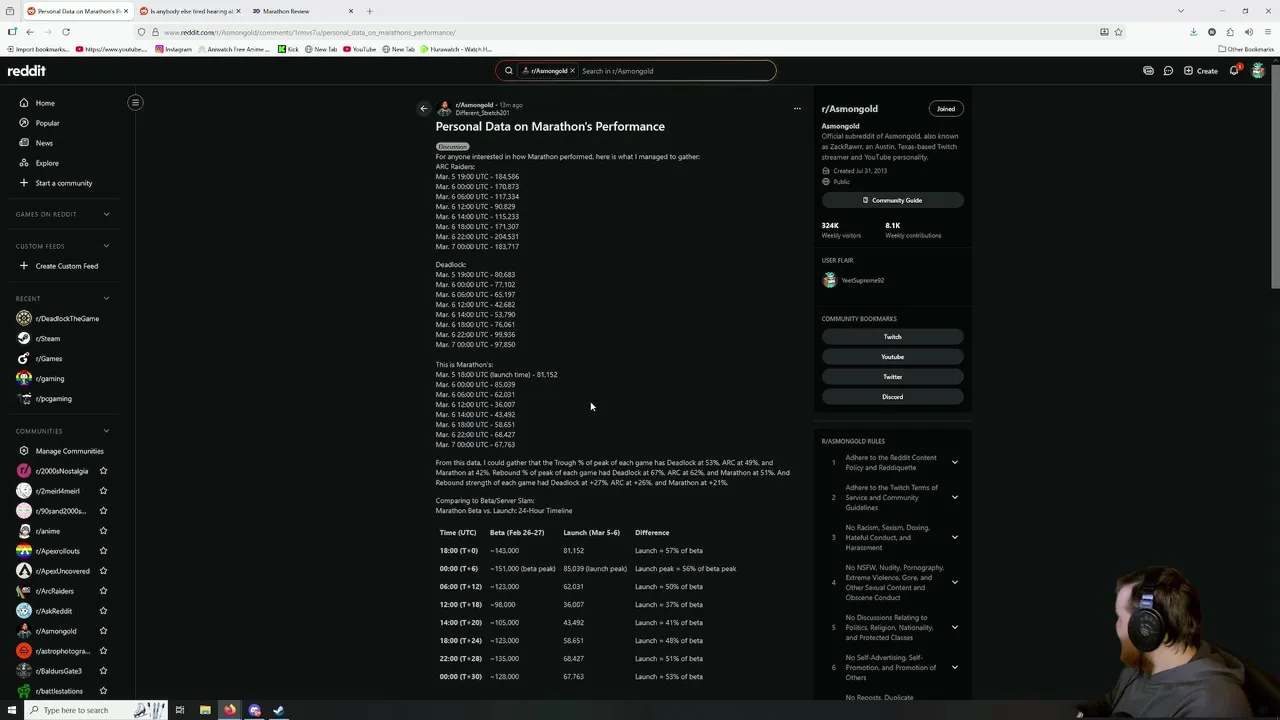The width and height of the screenshot is (1280, 720).
Task: Open Steam from the taskbar
Action: coord(279,710)
